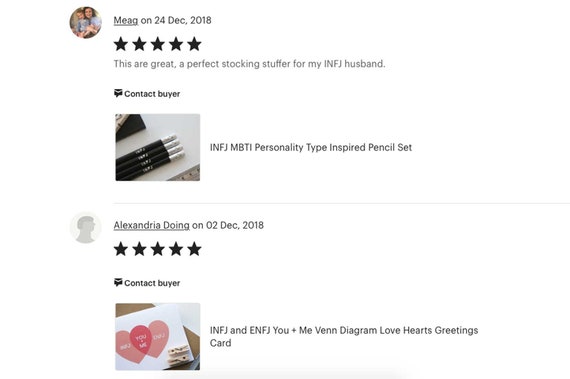Image resolution: width=570 pixels, height=379 pixels.
Task: Click the first star in Meag's rating
Action: point(121,44)
